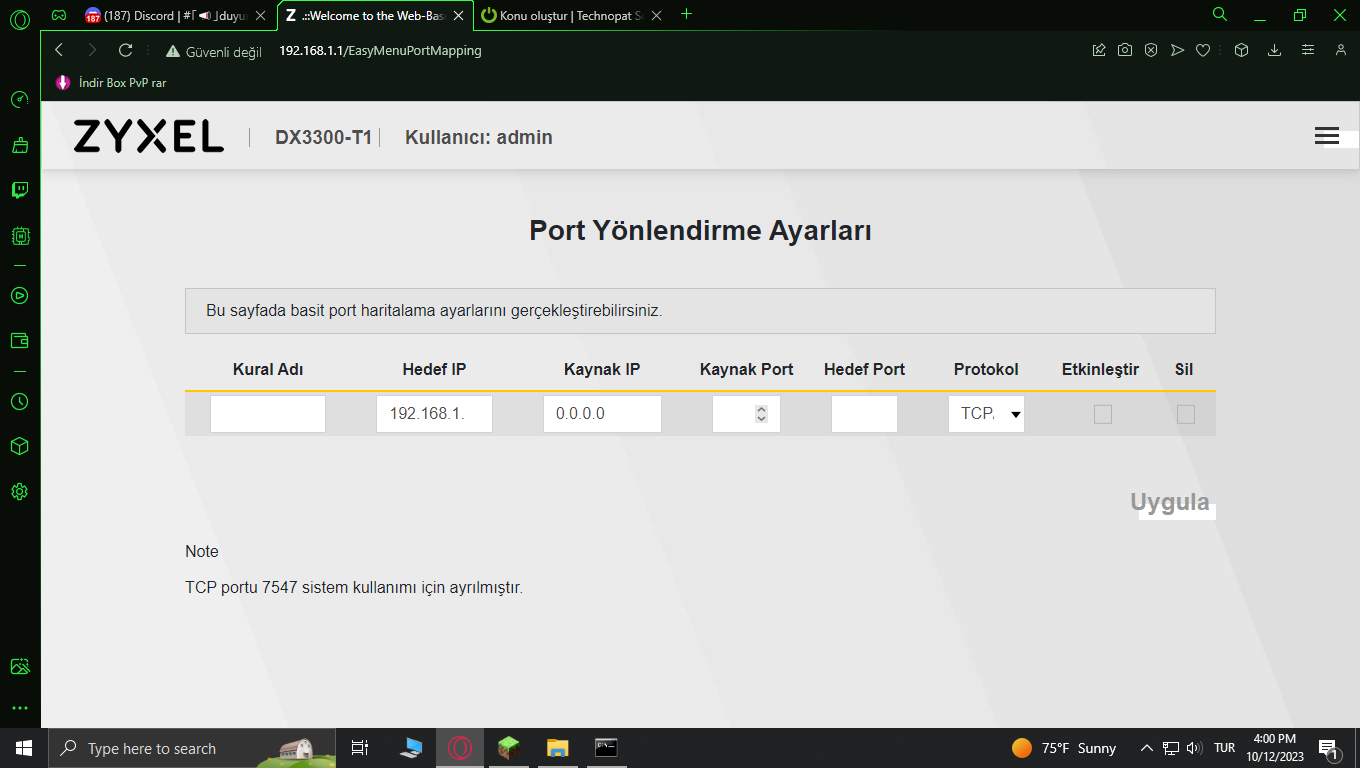Screen dimensions: 1360x768
Task: Take a snapshot with the camera icon
Action: (x=1125, y=50)
